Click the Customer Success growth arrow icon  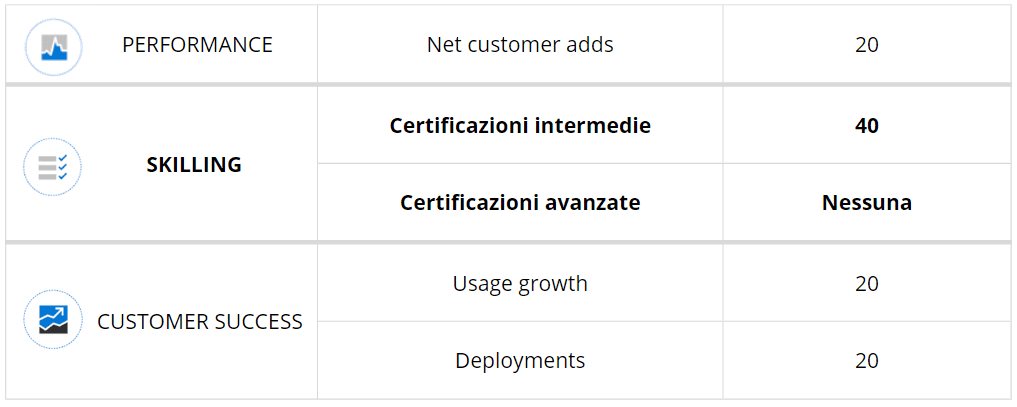[x=52, y=320]
